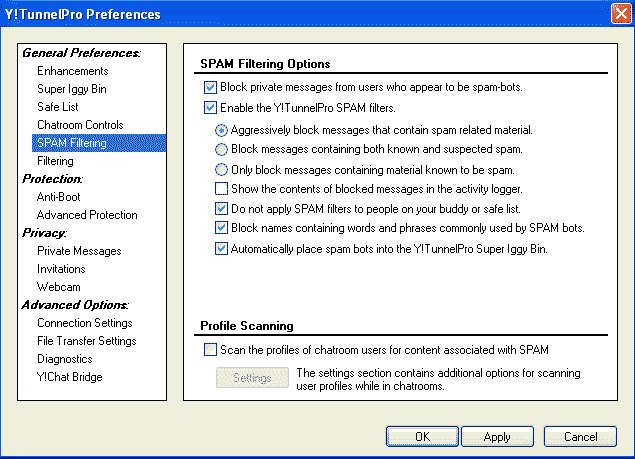
Task: Toggle auto-place spam bots into Super Iggy Bin
Action: [x=221, y=248]
